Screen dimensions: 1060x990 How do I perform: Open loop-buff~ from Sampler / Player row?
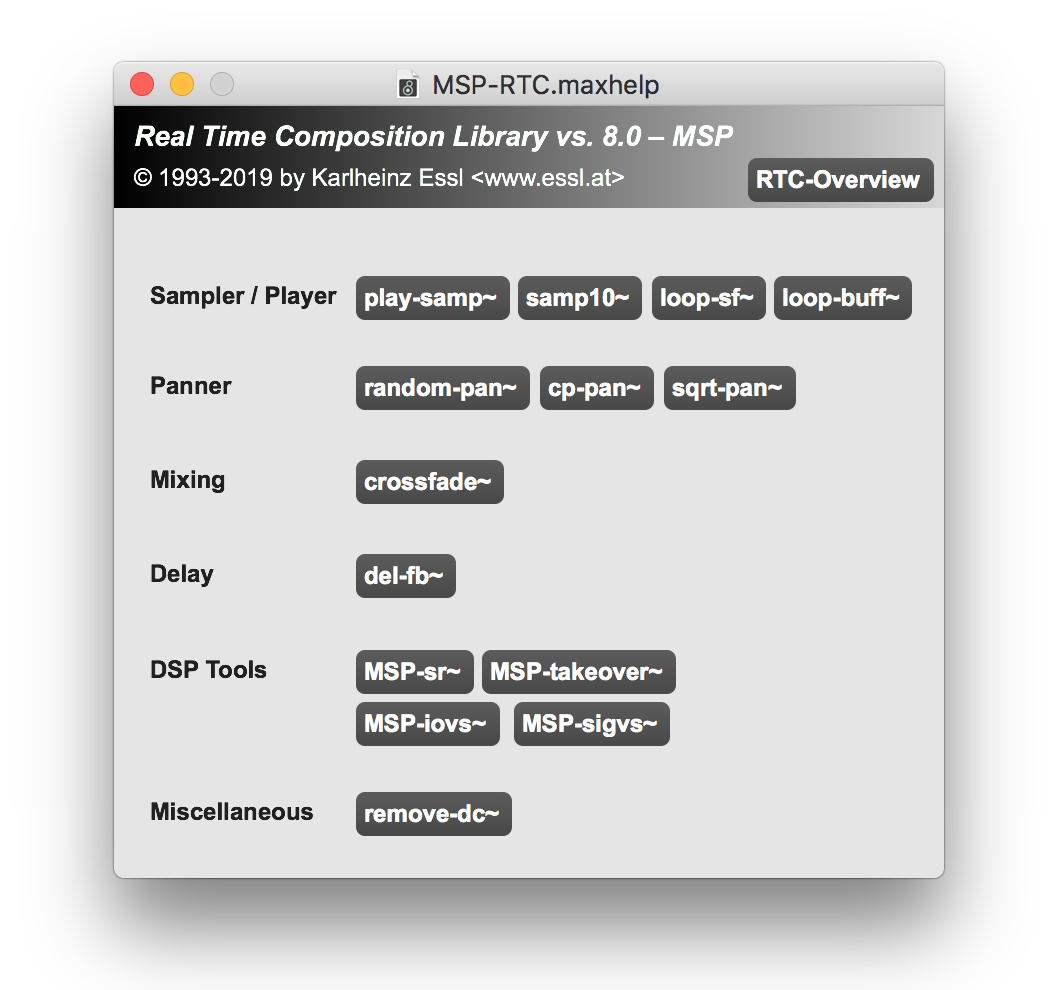coord(842,298)
